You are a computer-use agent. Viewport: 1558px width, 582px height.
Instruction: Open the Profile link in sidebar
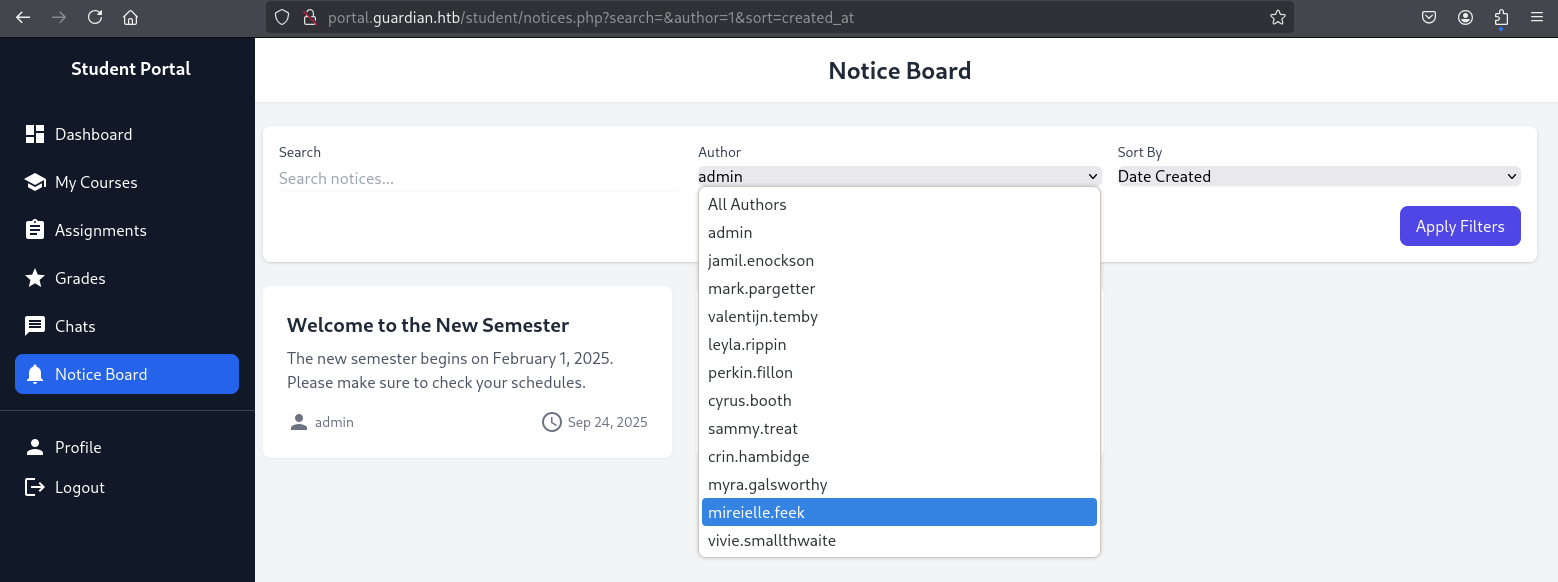(x=78, y=447)
